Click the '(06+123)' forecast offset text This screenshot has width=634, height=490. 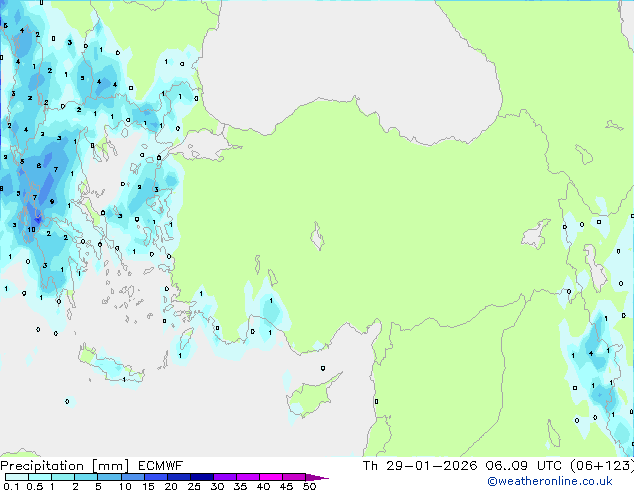(x=602, y=466)
